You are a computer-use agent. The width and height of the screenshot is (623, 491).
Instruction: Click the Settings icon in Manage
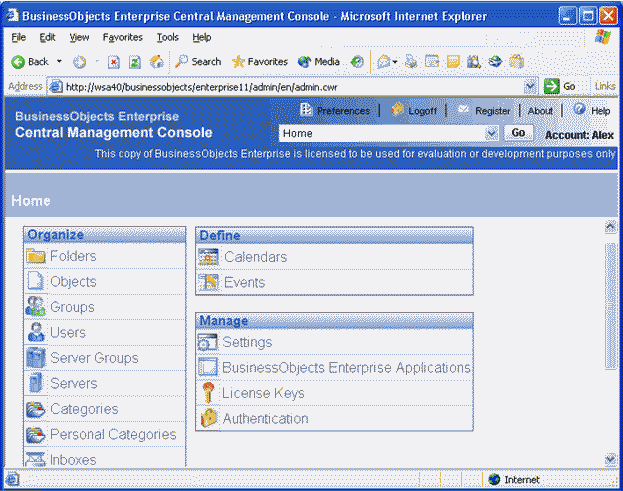[207, 342]
